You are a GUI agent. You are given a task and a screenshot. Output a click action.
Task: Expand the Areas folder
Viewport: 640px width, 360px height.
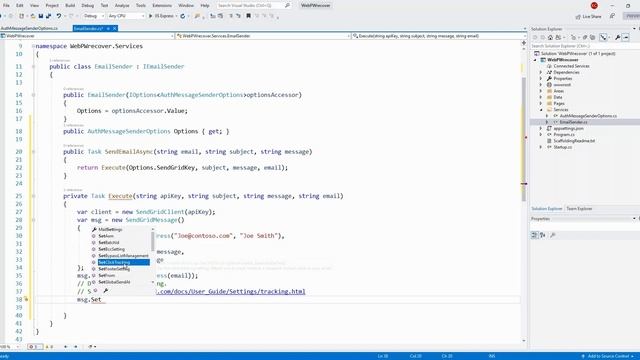point(541,91)
